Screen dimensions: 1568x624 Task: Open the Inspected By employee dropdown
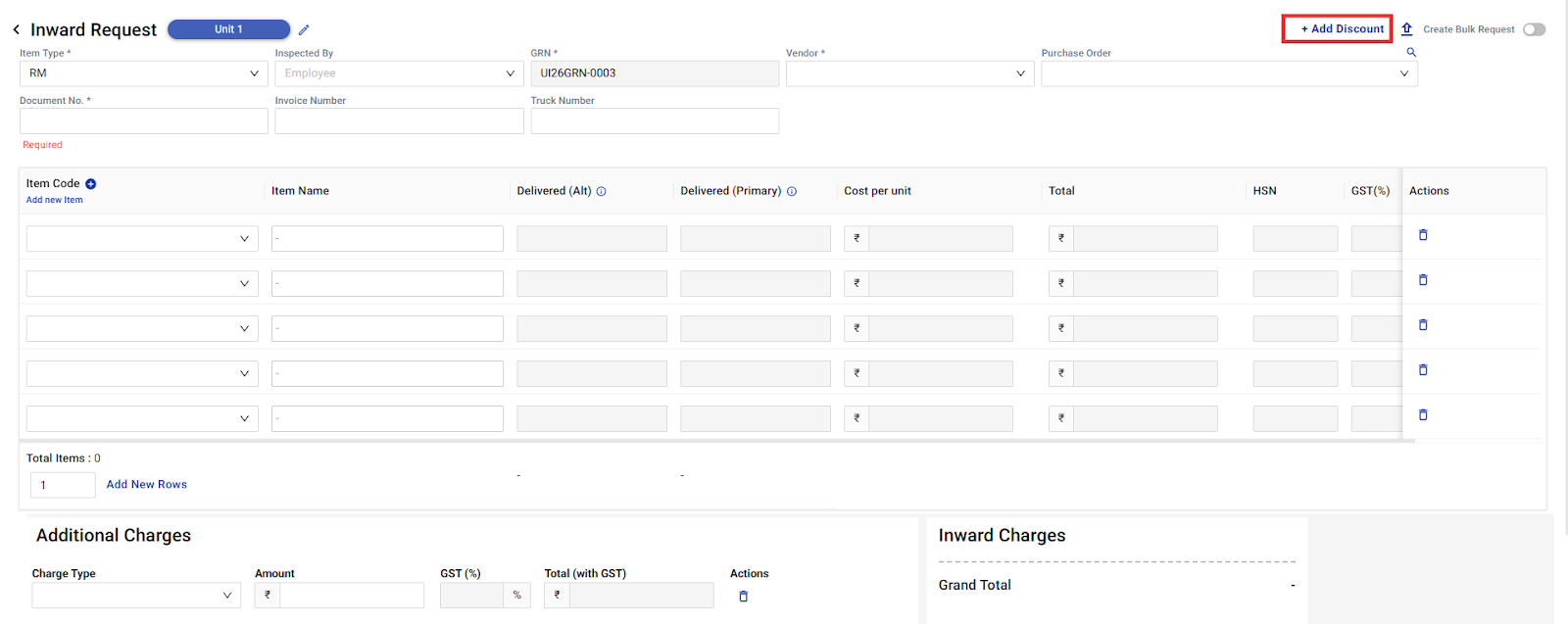[x=399, y=73]
